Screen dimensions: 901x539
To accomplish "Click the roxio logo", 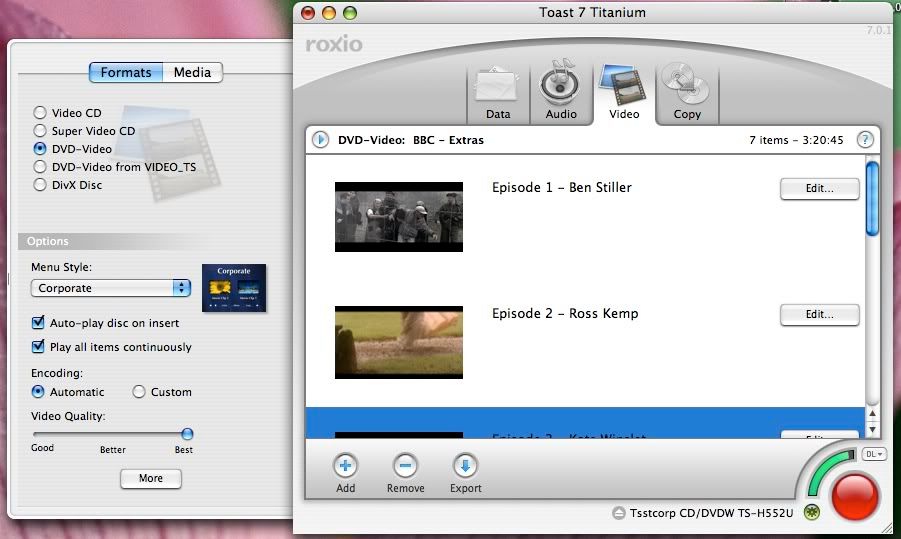I will tap(334, 44).
